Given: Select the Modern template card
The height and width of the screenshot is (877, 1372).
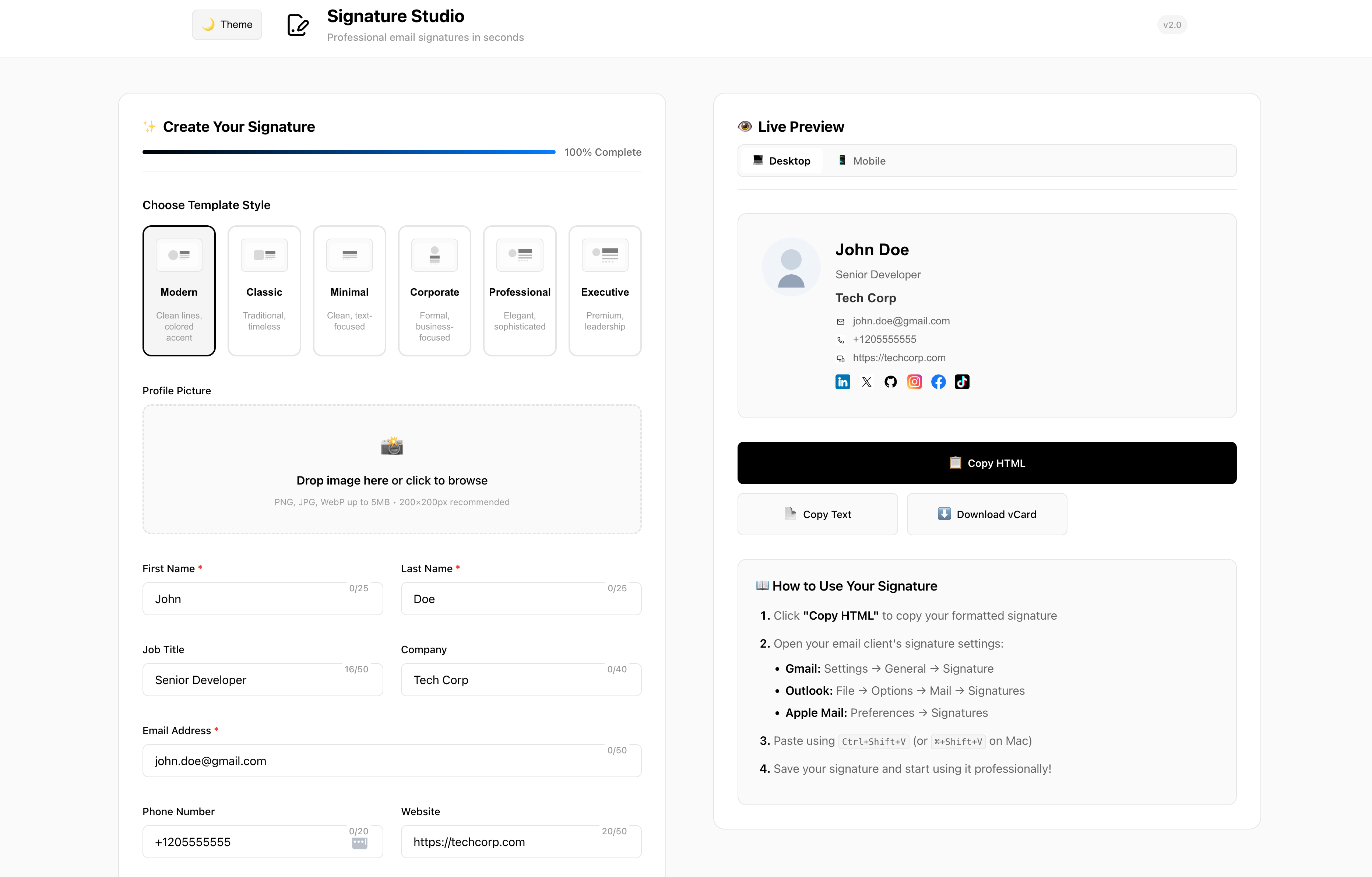Looking at the screenshot, I should [179, 290].
